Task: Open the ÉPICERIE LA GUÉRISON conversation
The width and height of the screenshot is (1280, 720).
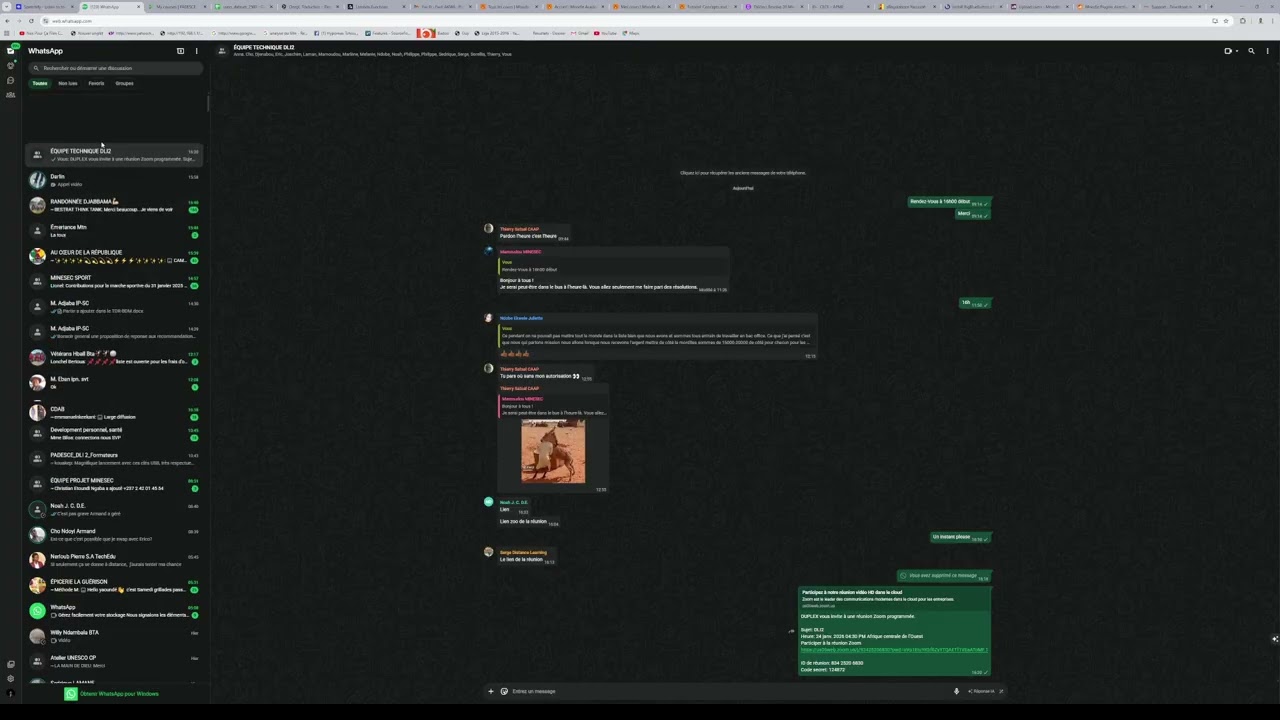Action: pos(115,585)
